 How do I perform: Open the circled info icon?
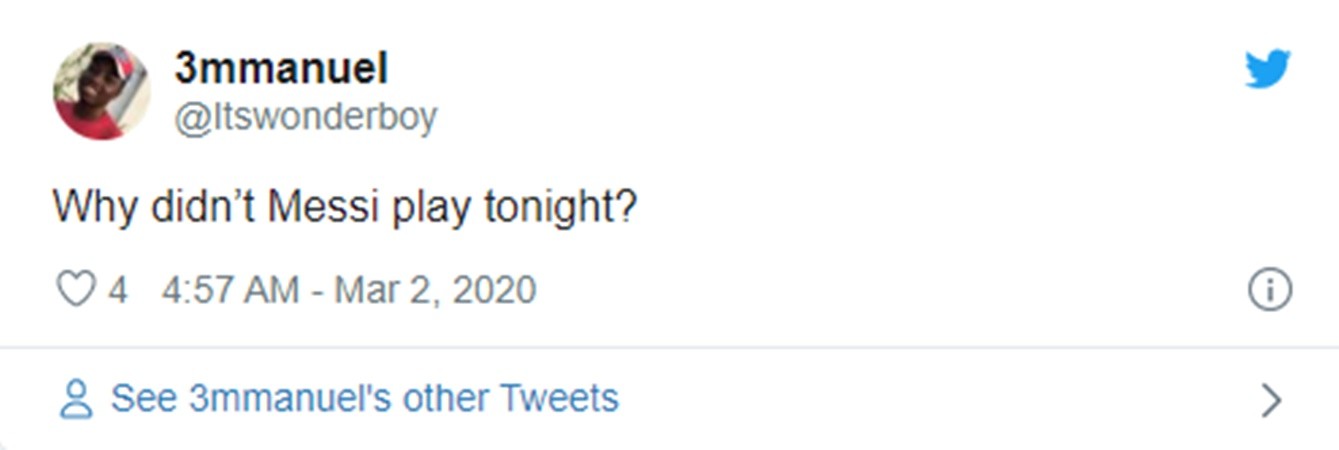point(1269,290)
